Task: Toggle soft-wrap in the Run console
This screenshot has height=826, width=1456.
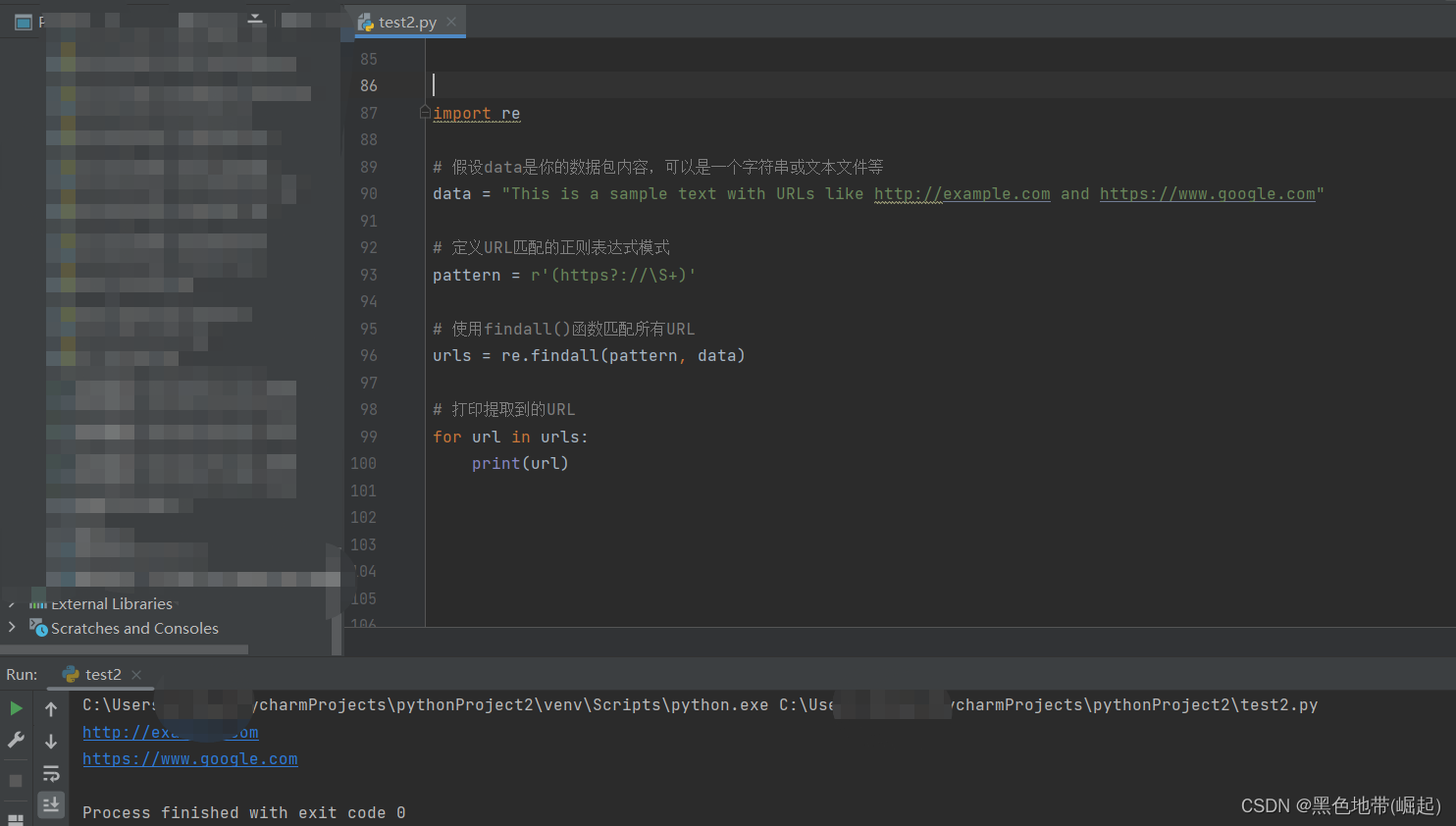Action: click(51, 773)
